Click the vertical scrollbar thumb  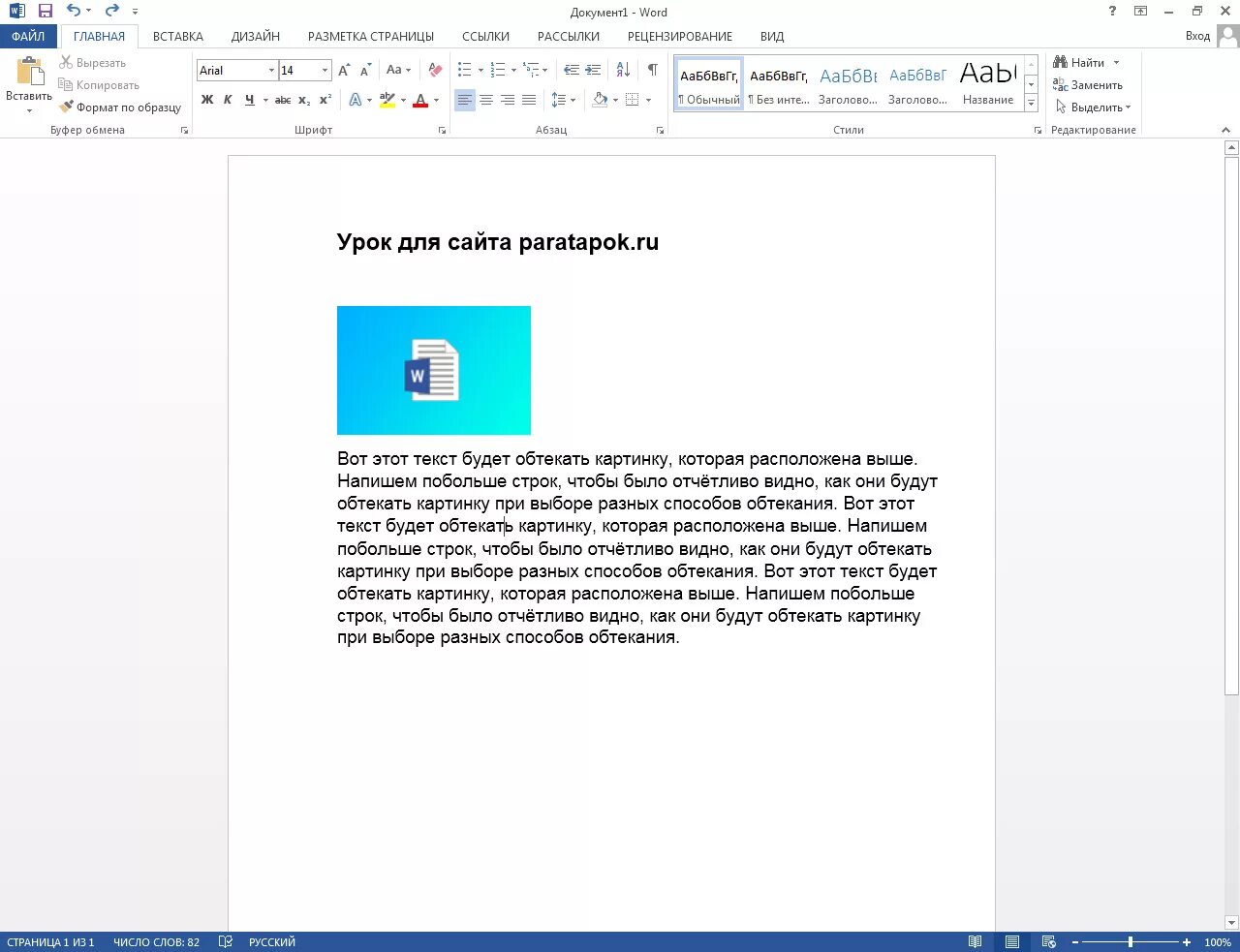click(1231, 426)
